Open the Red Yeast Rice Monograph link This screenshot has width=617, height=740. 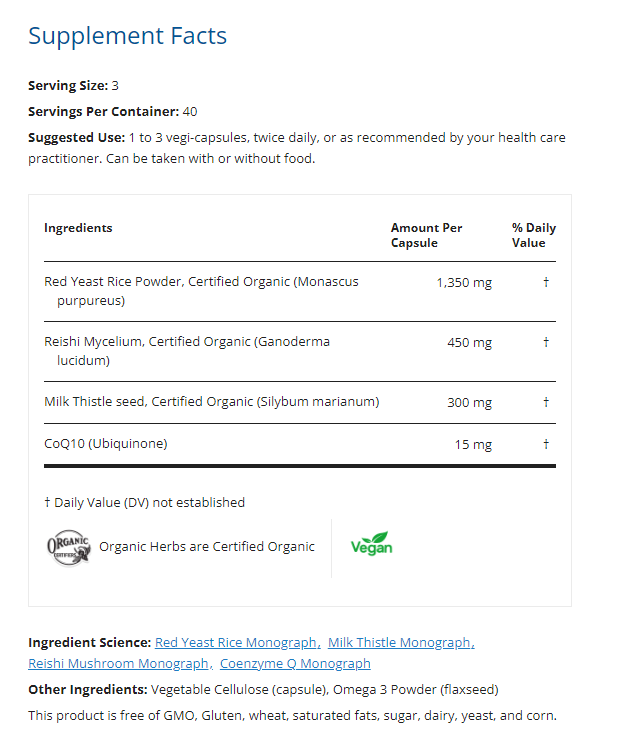click(x=237, y=643)
